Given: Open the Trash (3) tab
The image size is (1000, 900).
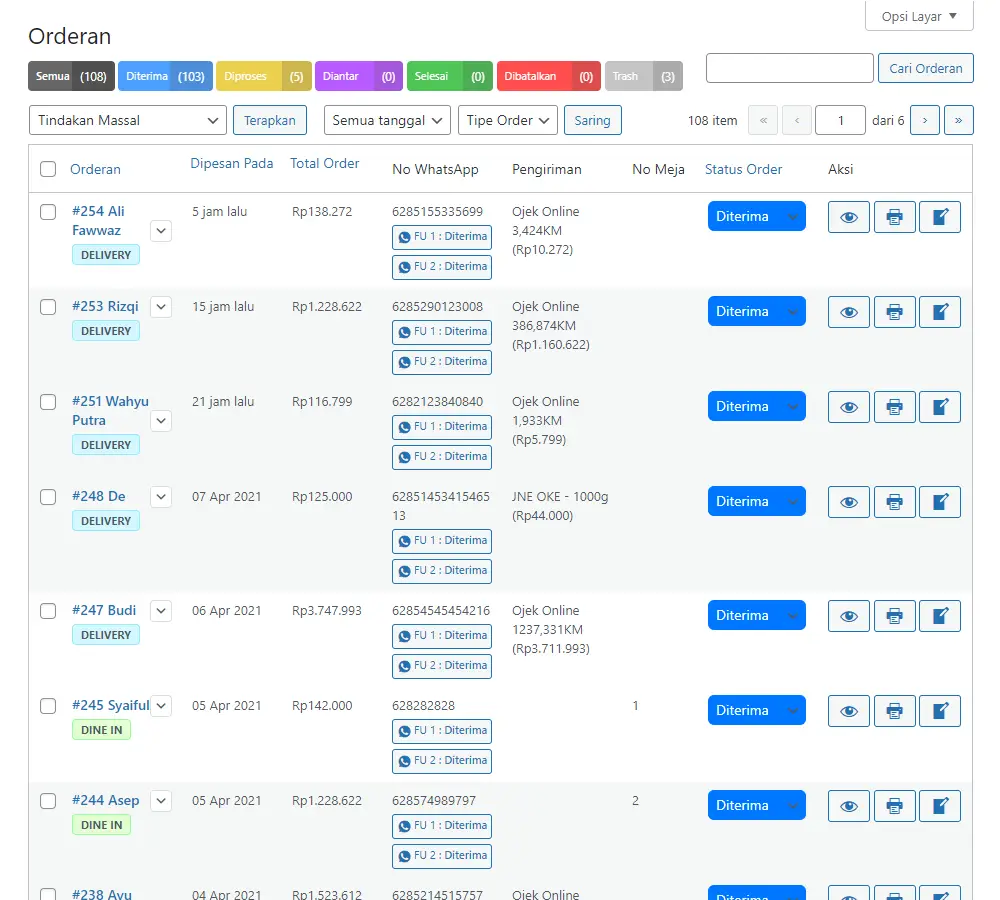Looking at the screenshot, I should [x=643, y=76].
